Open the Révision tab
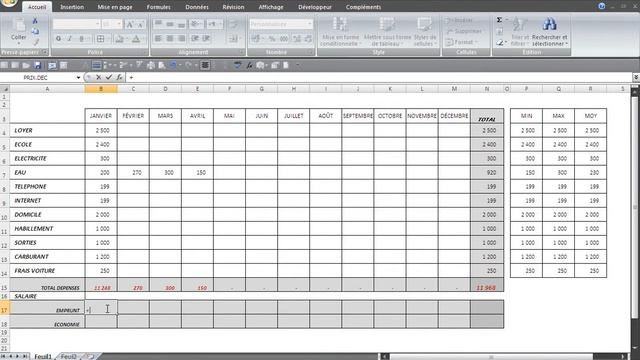Image resolution: width=640 pixels, height=360 pixels. click(x=233, y=7)
